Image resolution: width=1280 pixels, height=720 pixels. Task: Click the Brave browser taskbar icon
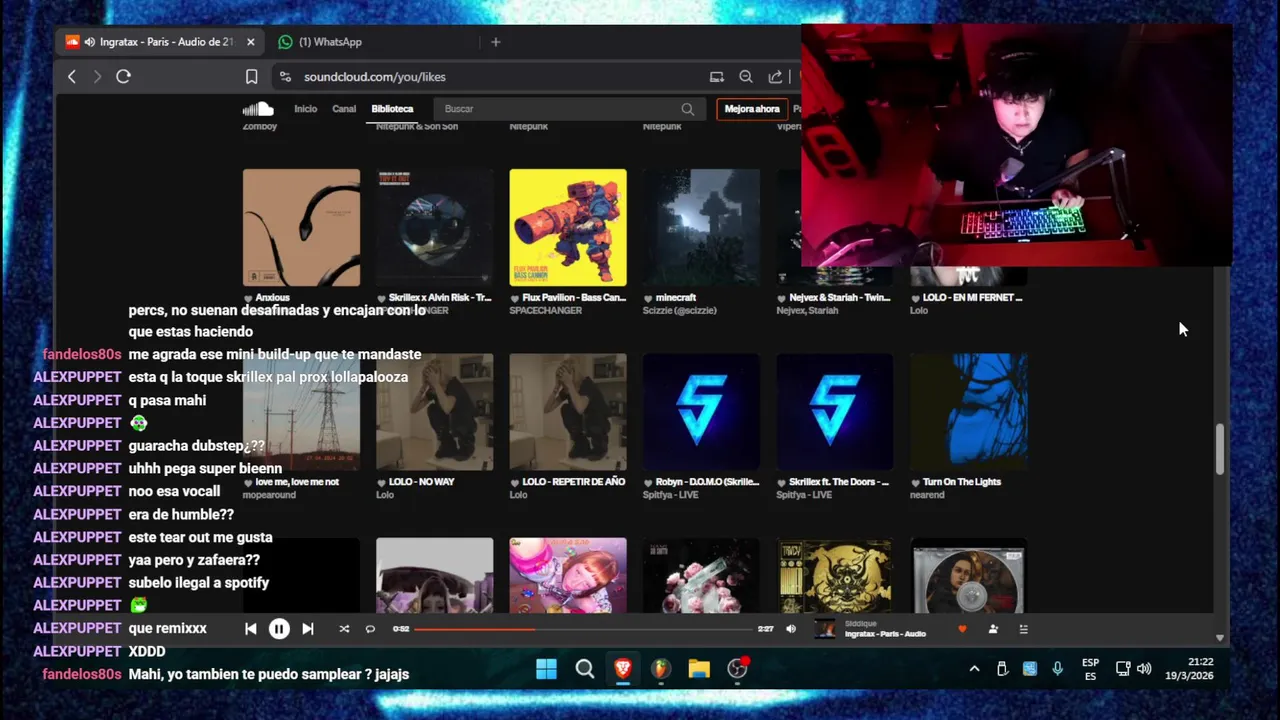[623, 669]
